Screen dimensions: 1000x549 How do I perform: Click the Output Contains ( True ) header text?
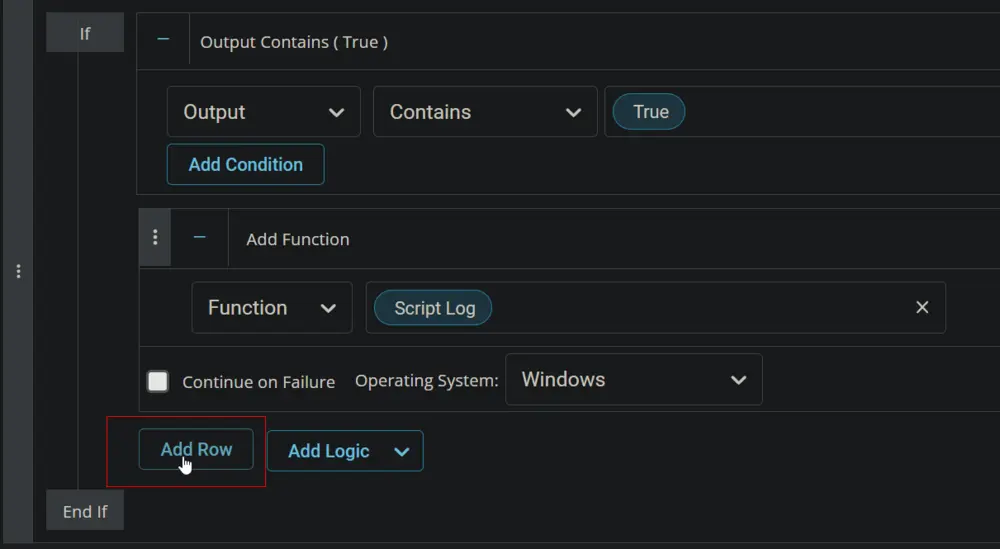[x=294, y=42]
